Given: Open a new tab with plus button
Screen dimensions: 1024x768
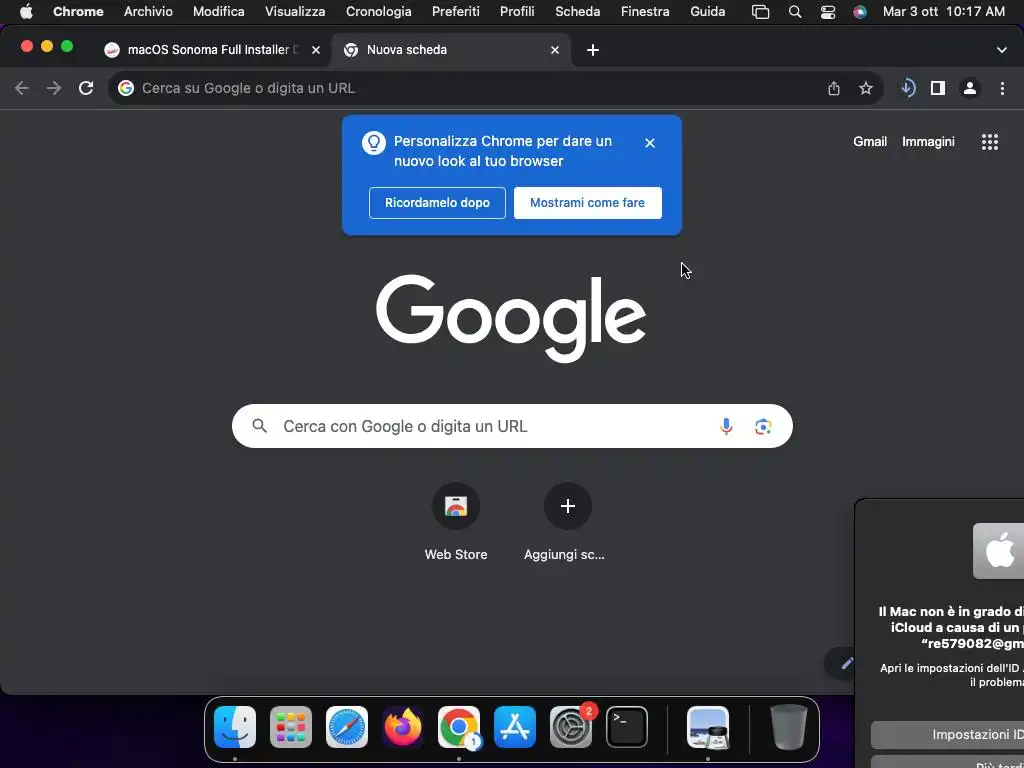Looking at the screenshot, I should pos(593,50).
